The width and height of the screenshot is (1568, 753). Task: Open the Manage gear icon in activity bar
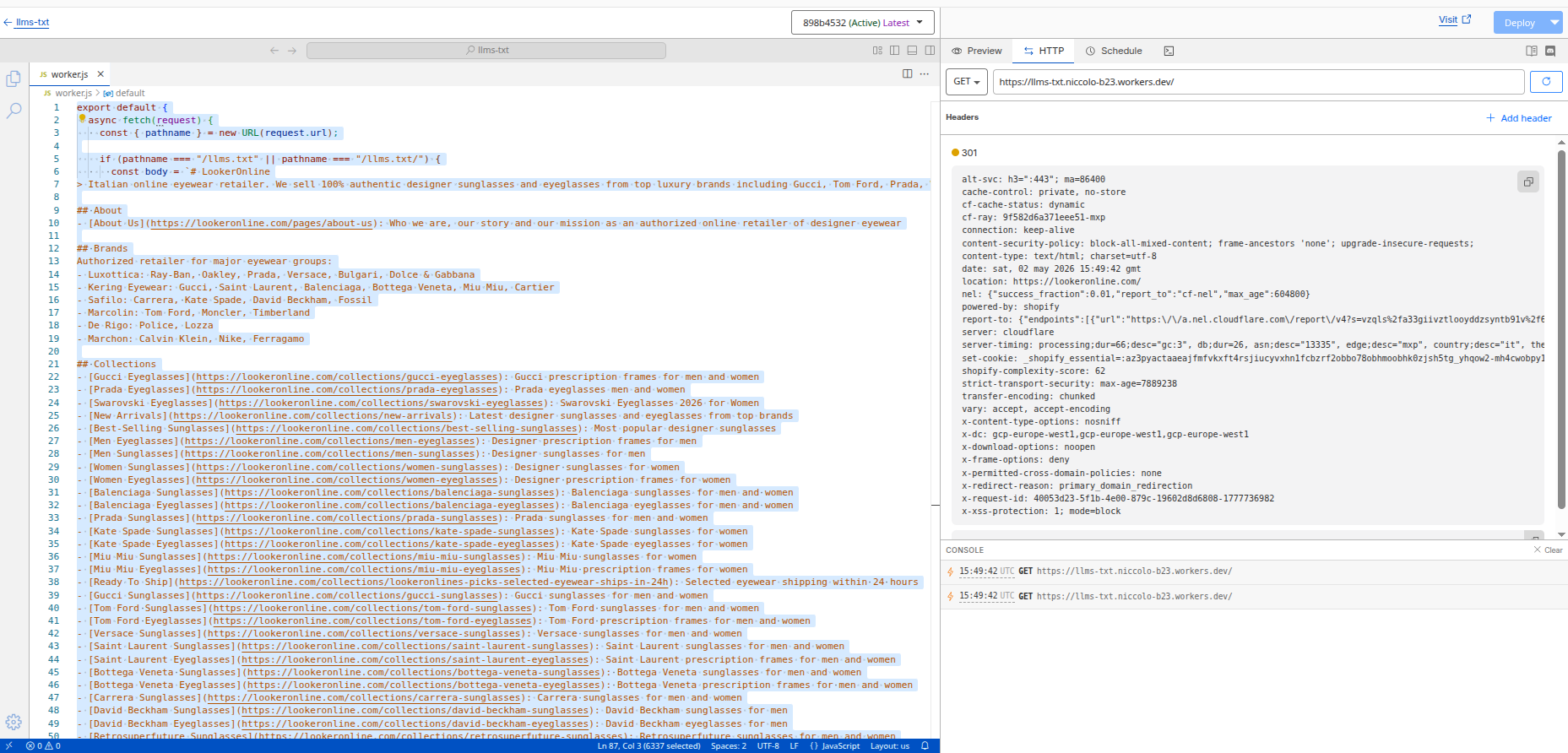[14, 723]
